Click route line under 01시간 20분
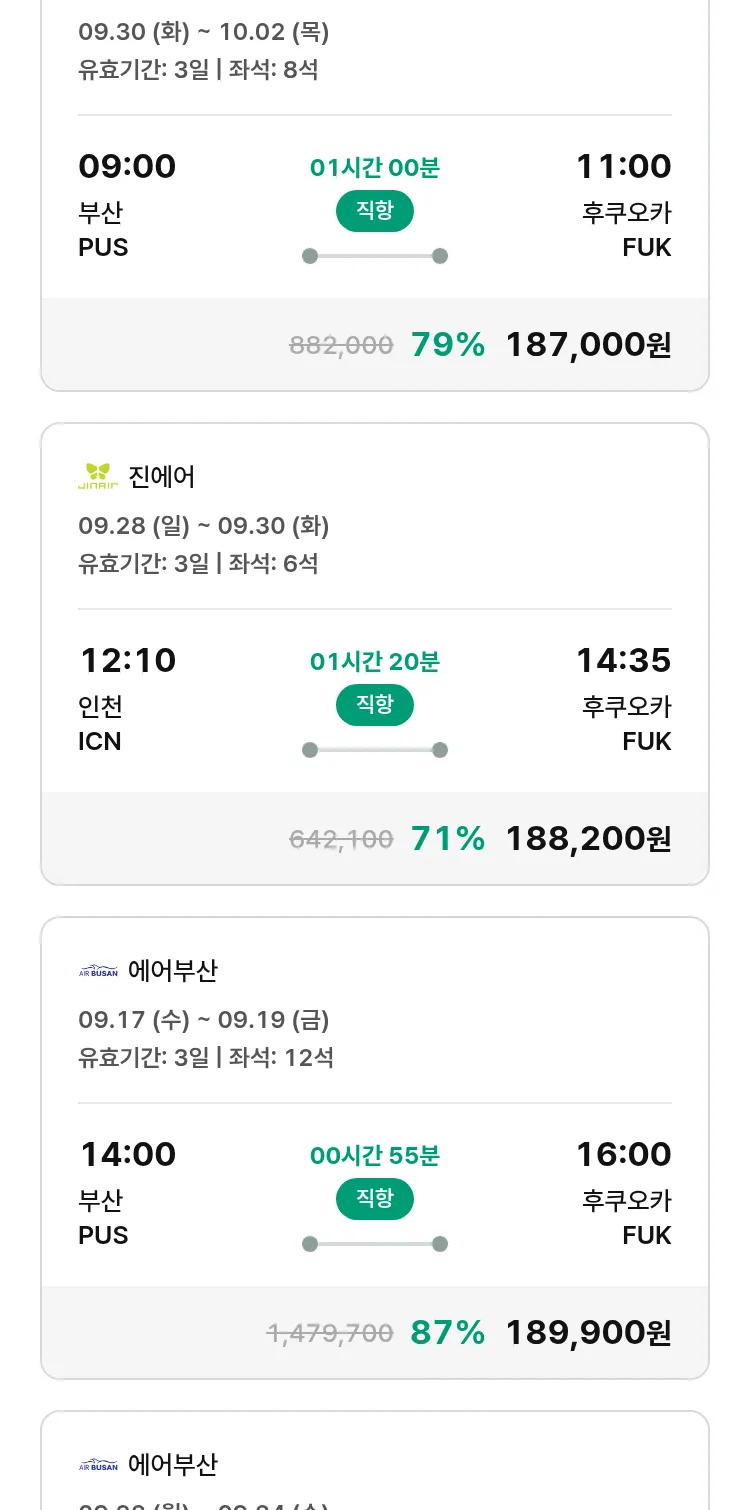This screenshot has height=1510, width=750. tap(374, 750)
